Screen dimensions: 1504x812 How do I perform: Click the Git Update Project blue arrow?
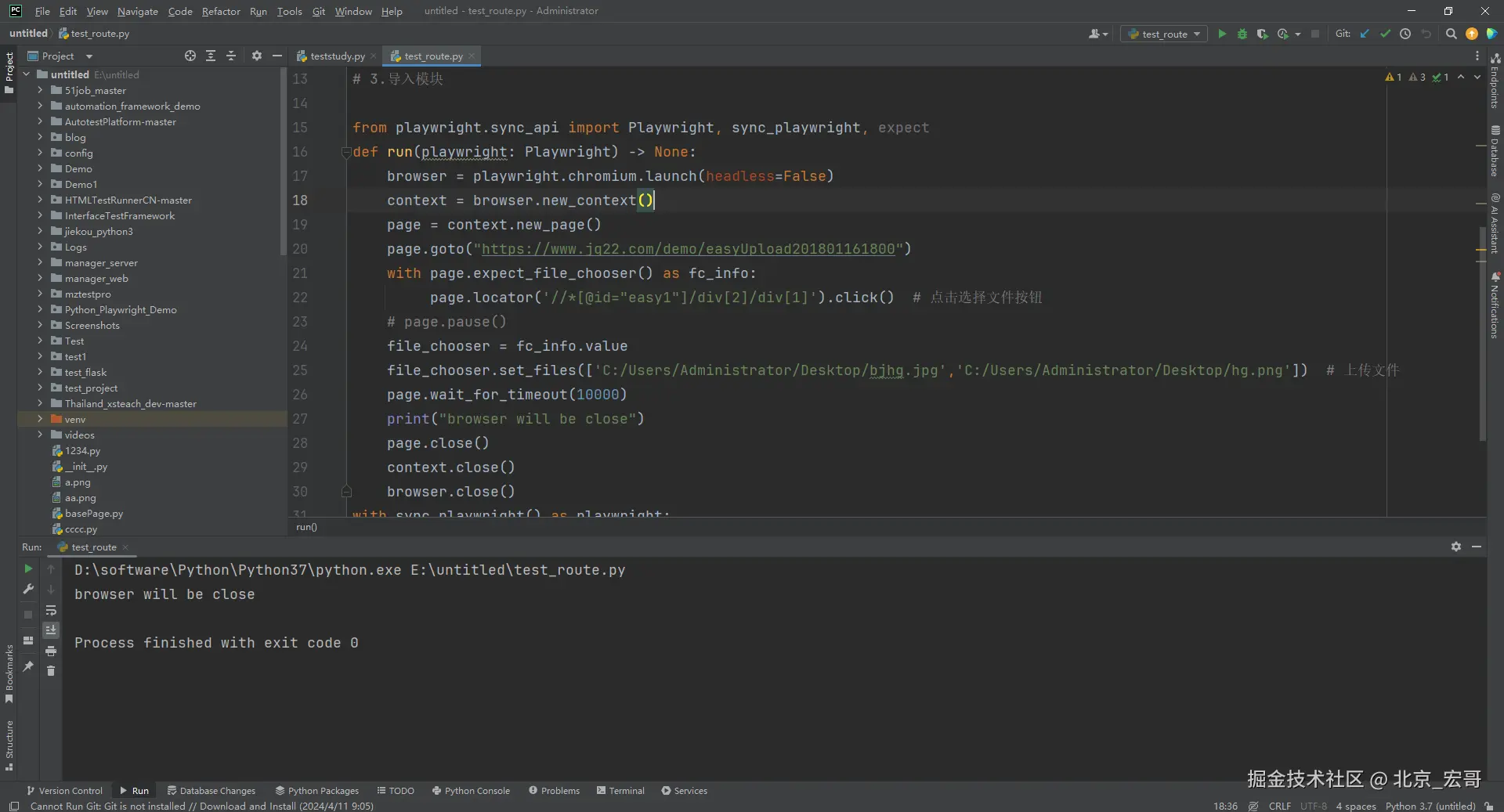pyautogui.click(x=1365, y=34)
